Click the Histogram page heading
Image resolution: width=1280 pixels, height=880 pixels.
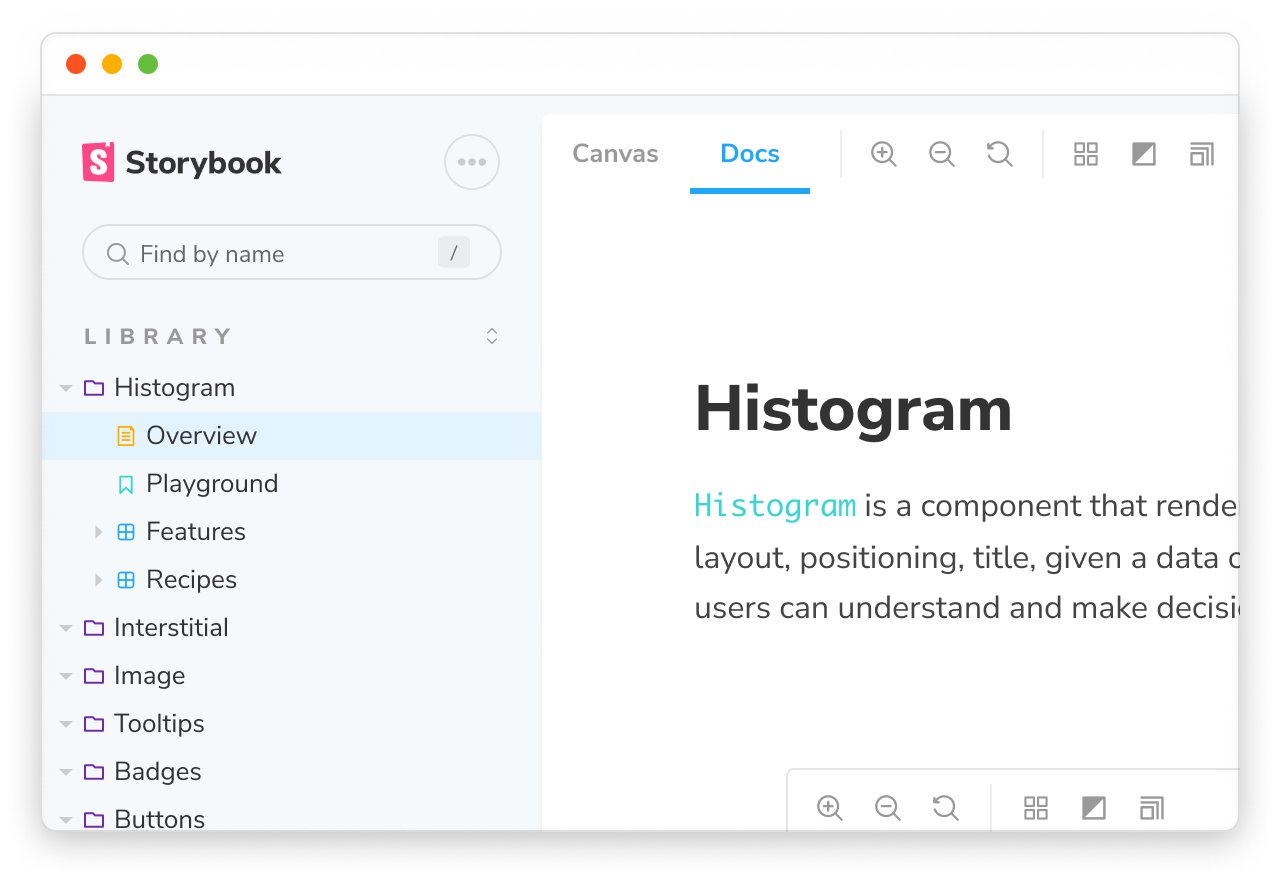tap(853, 409)
